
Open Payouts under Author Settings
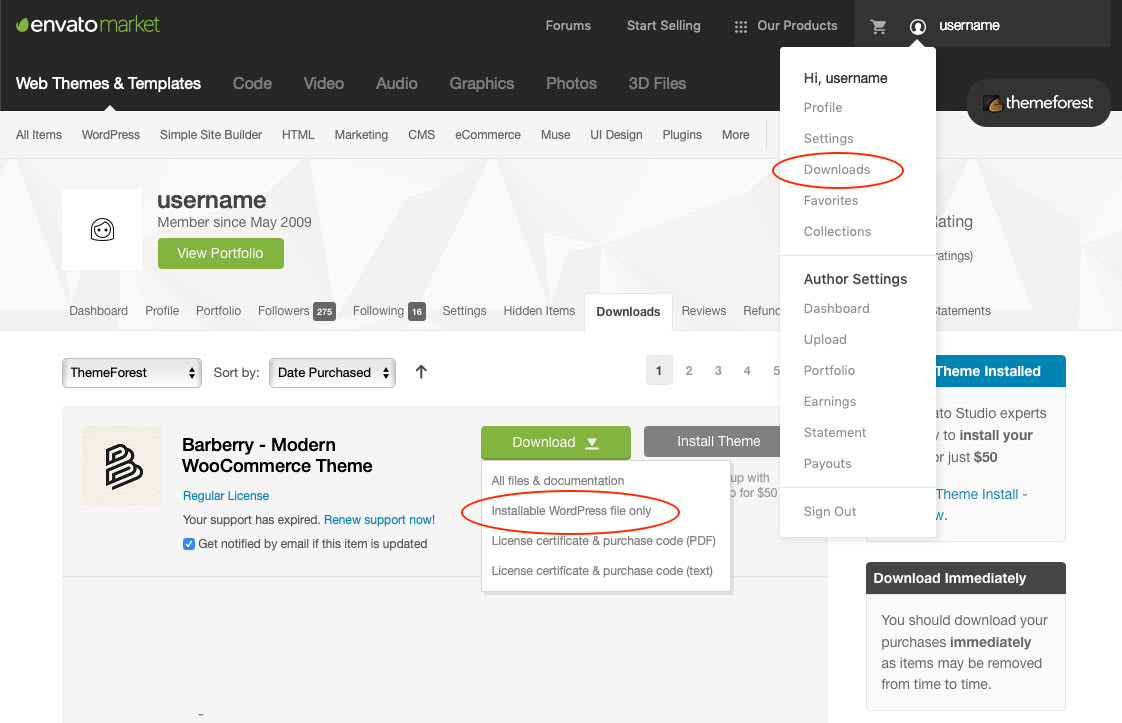click(827, 463)
